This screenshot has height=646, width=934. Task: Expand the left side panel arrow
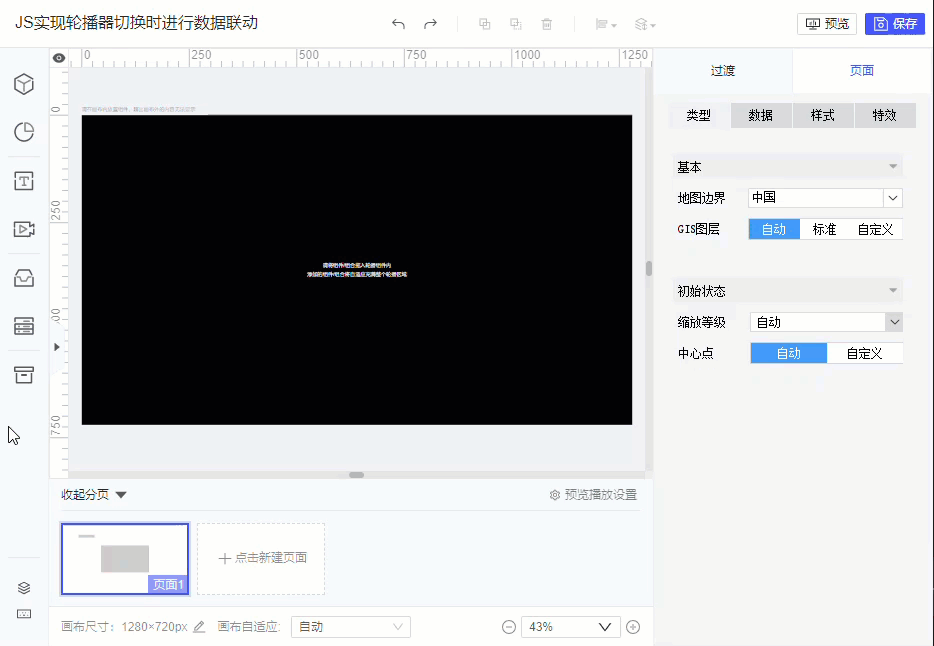[57, 347]
